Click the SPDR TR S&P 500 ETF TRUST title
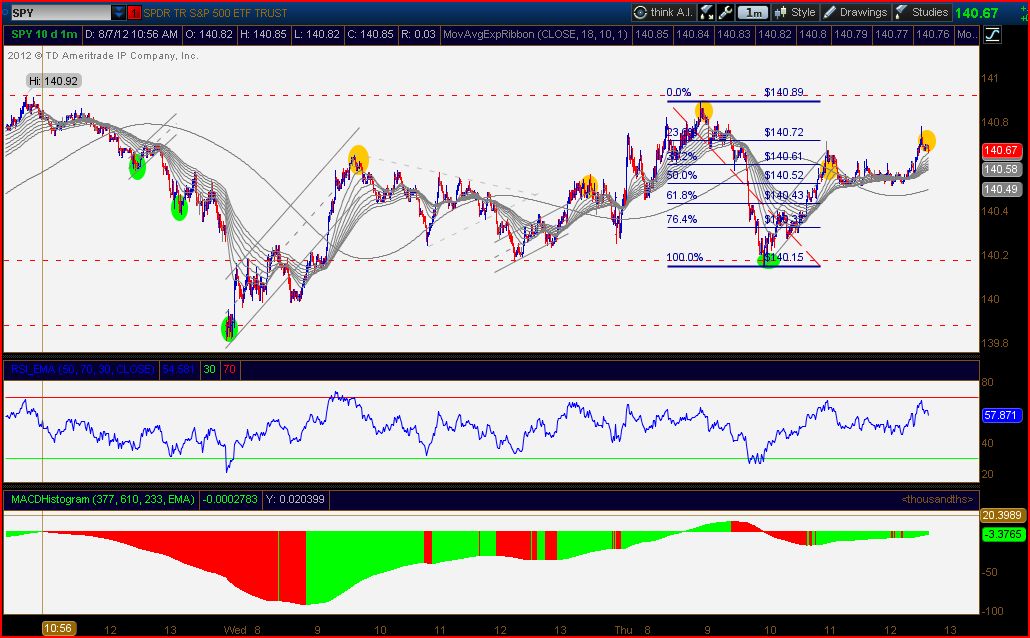Viewport: 1030px width, 638px height. 215,13
